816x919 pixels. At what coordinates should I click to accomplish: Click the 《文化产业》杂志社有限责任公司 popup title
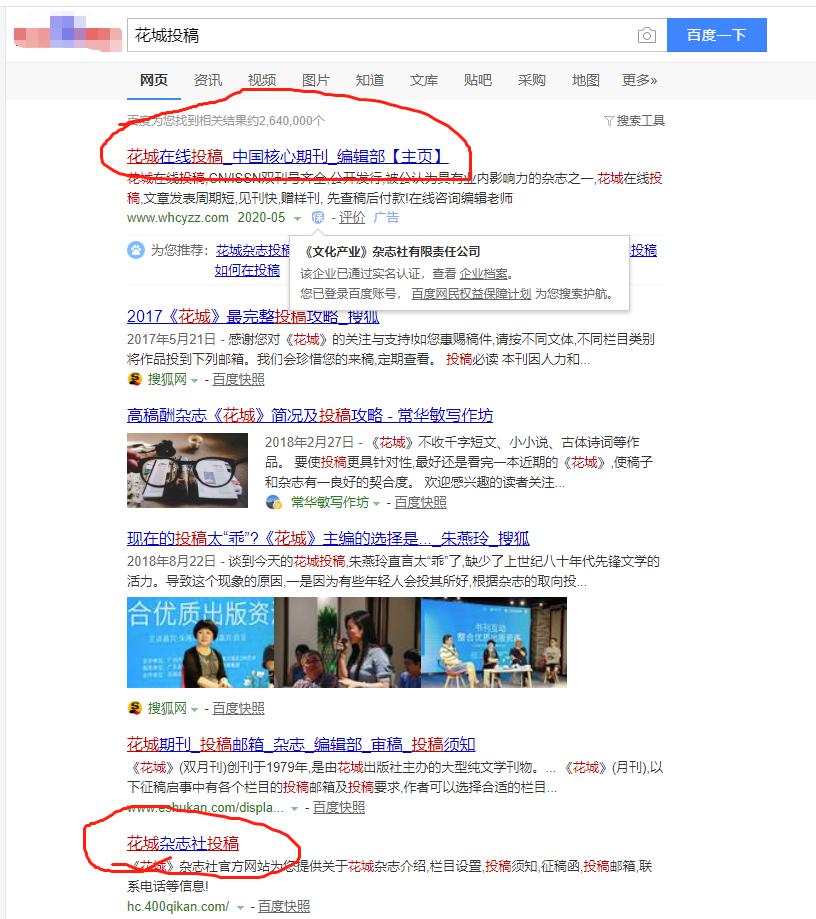[x=392, y=252]
